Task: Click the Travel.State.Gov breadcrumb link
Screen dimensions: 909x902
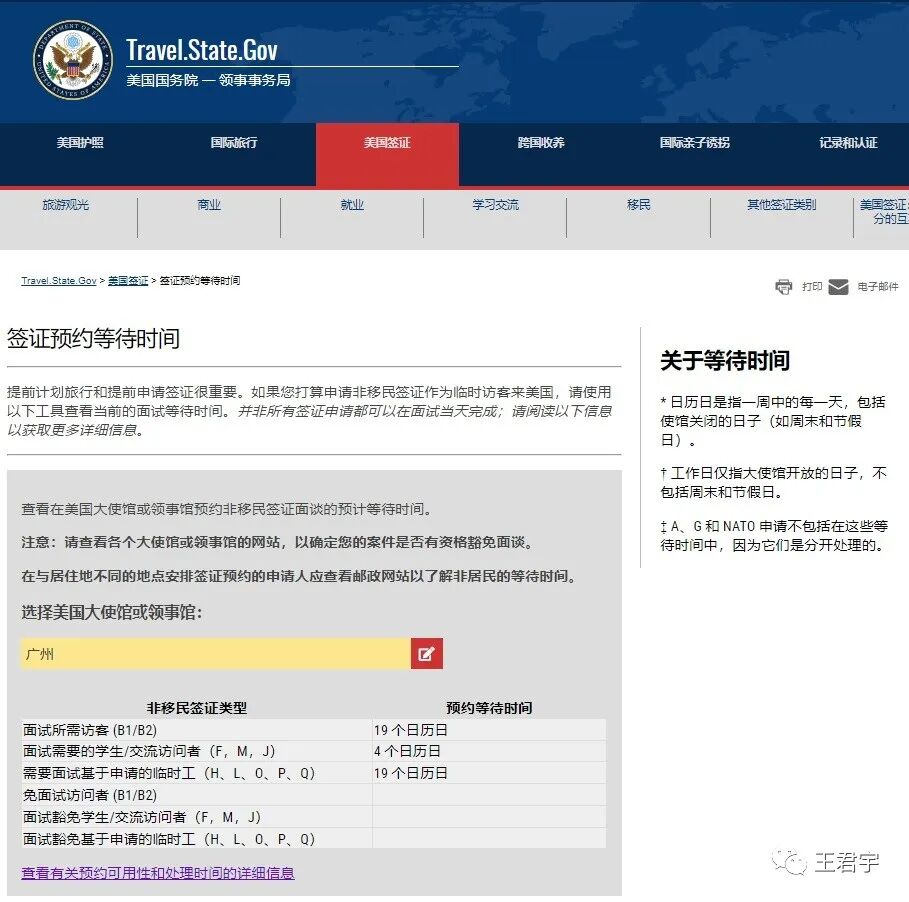Action: [x=58, y=280]
